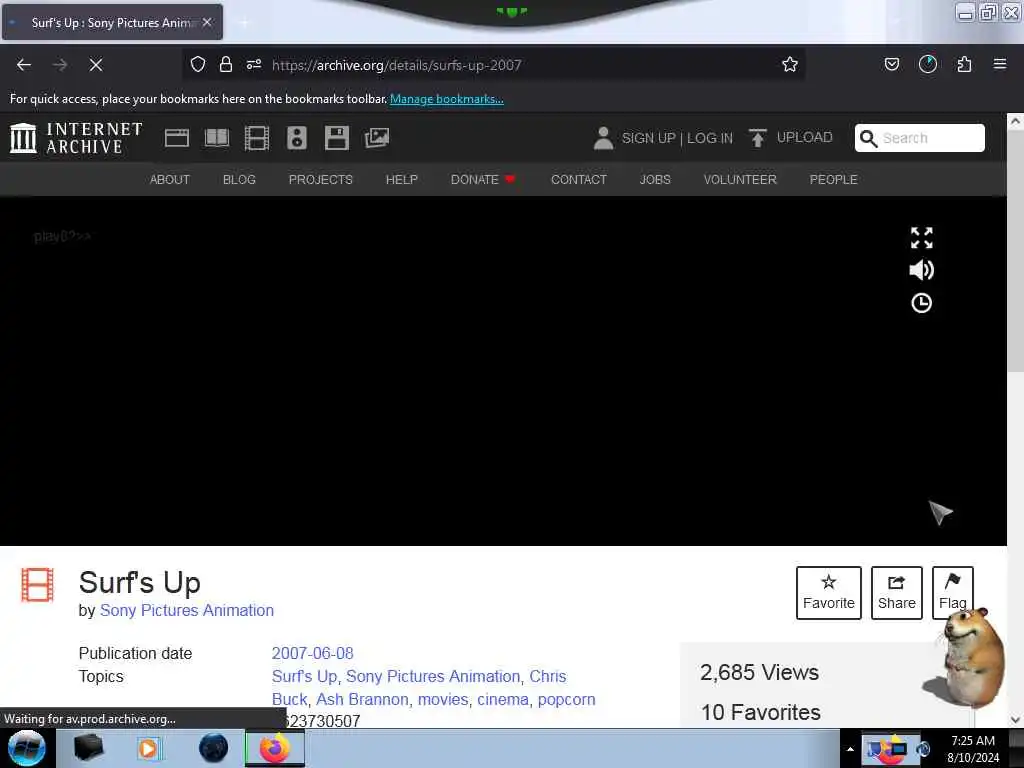1024x768 pixels.
Task: Click the Ash Brannon topic link
Action: 362,699
